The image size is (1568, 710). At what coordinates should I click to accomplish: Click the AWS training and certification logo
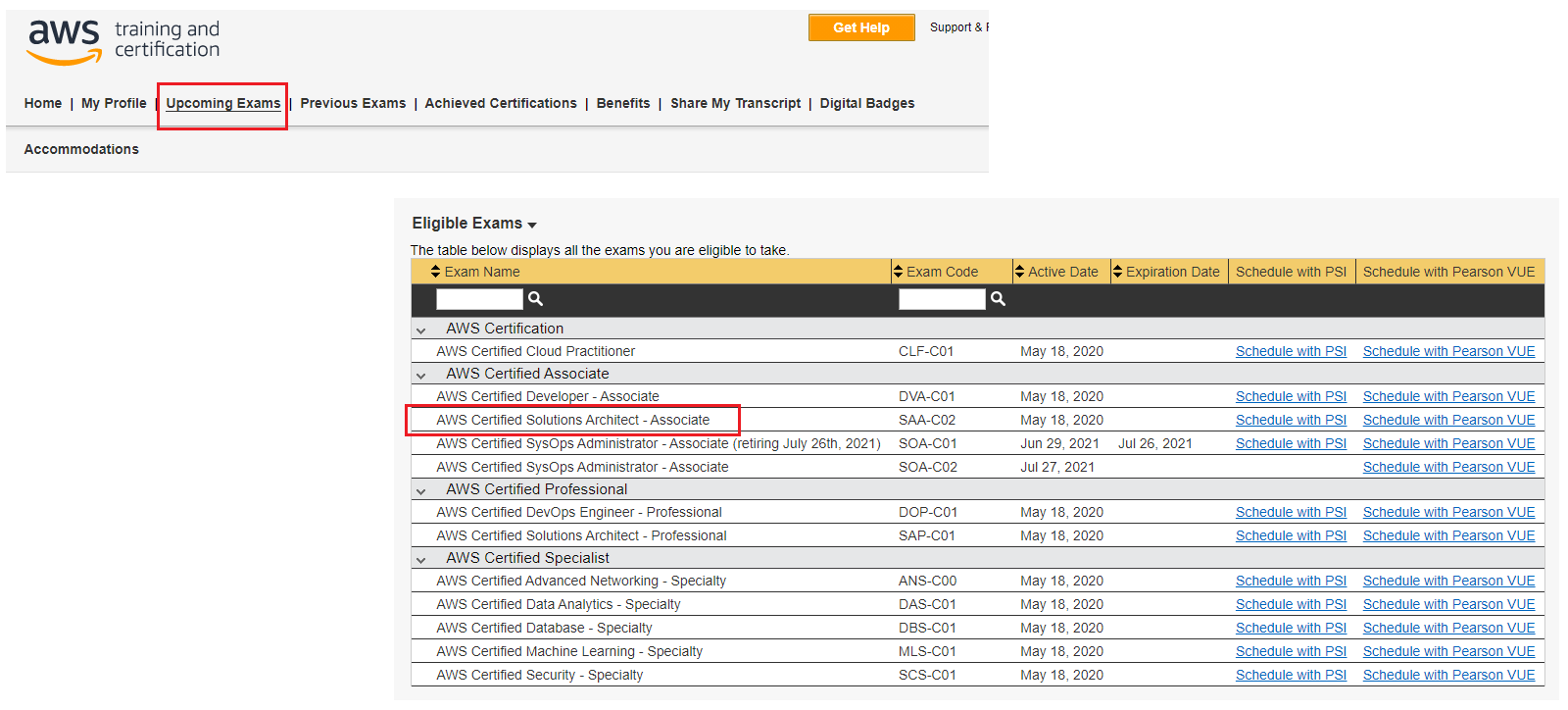click(x=122, y=42)
